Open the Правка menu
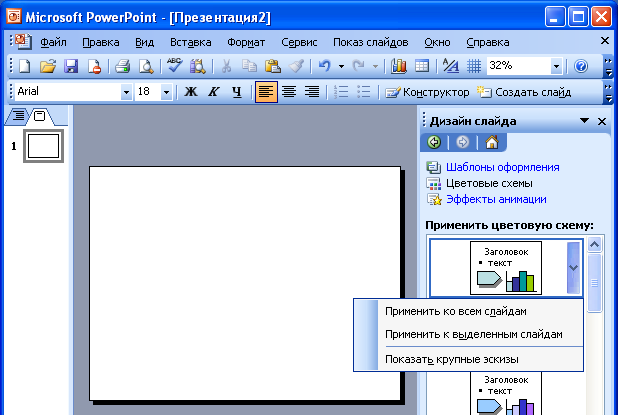This screenshot has width=618, height=415. 101,42
